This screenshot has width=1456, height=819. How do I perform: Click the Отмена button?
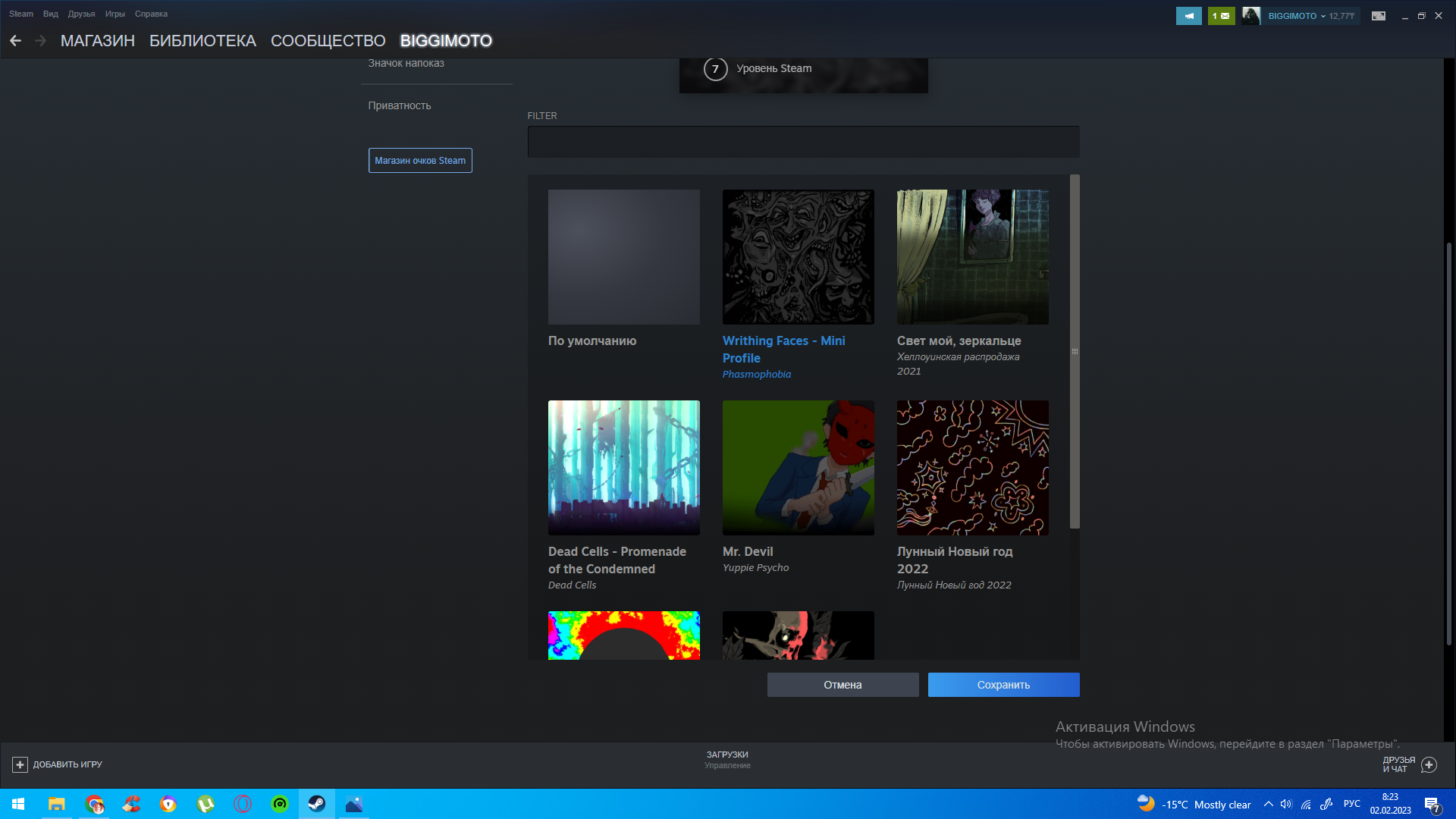pyautogui.click(x=843, y=685)
